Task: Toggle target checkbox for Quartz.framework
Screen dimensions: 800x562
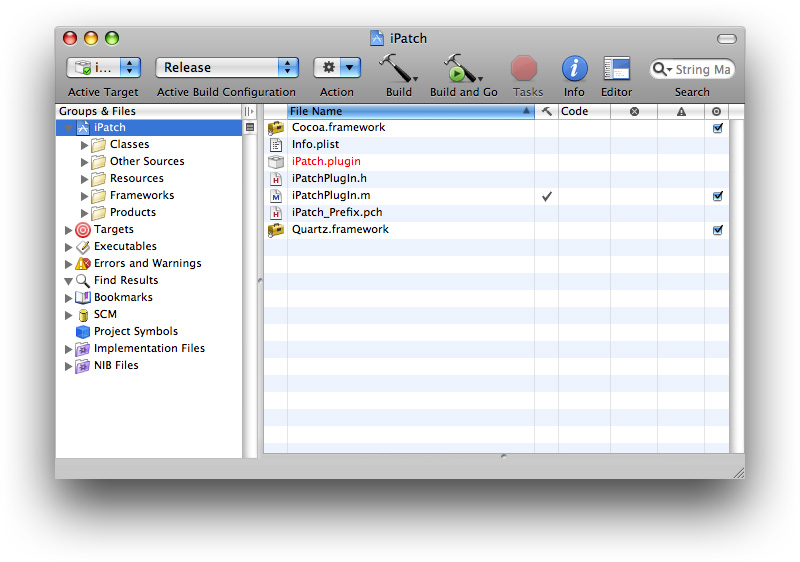Action: click(x=717, y=230)
